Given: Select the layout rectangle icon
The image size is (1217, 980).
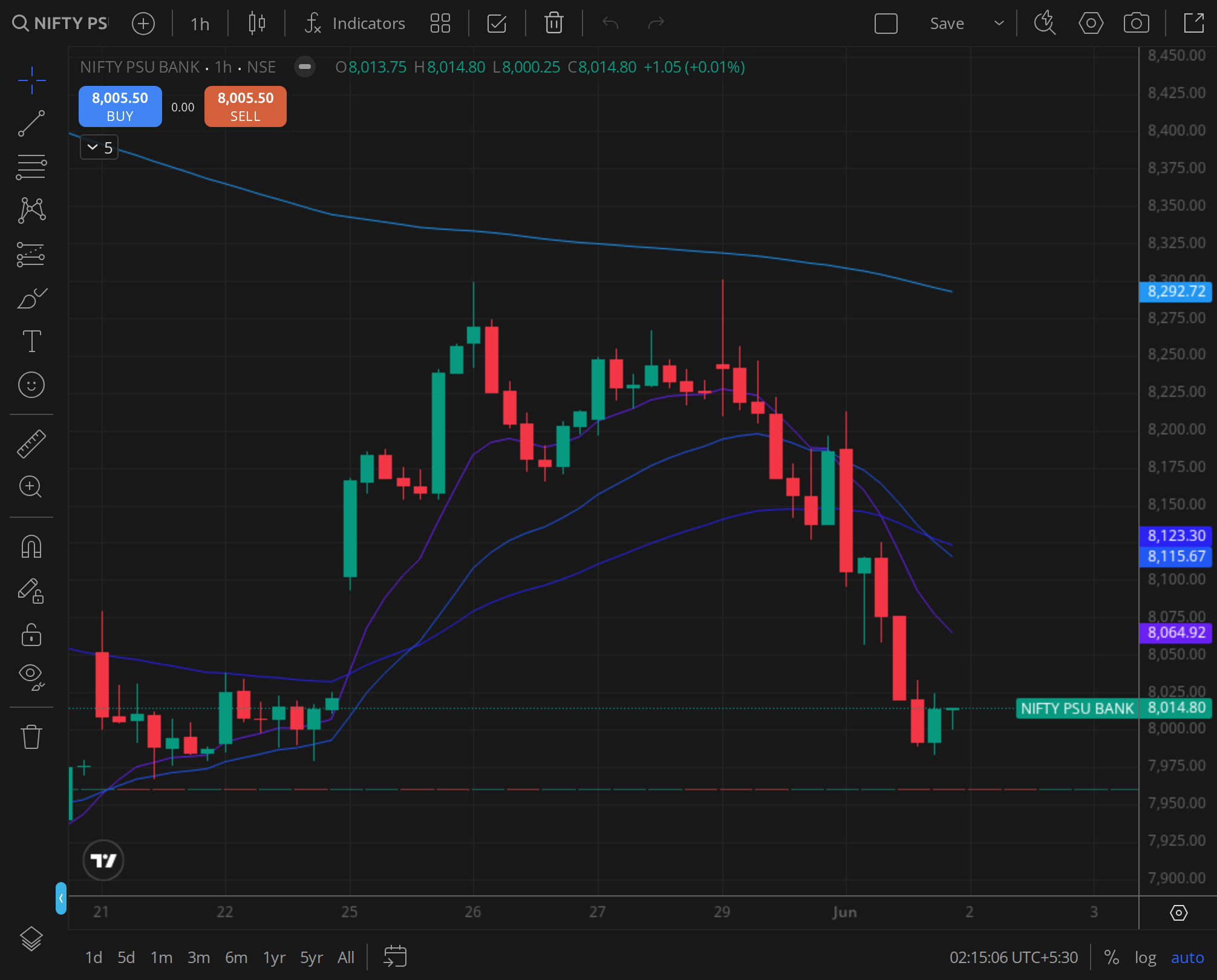Looking at the screenshot, I should [x=886, y=24].
